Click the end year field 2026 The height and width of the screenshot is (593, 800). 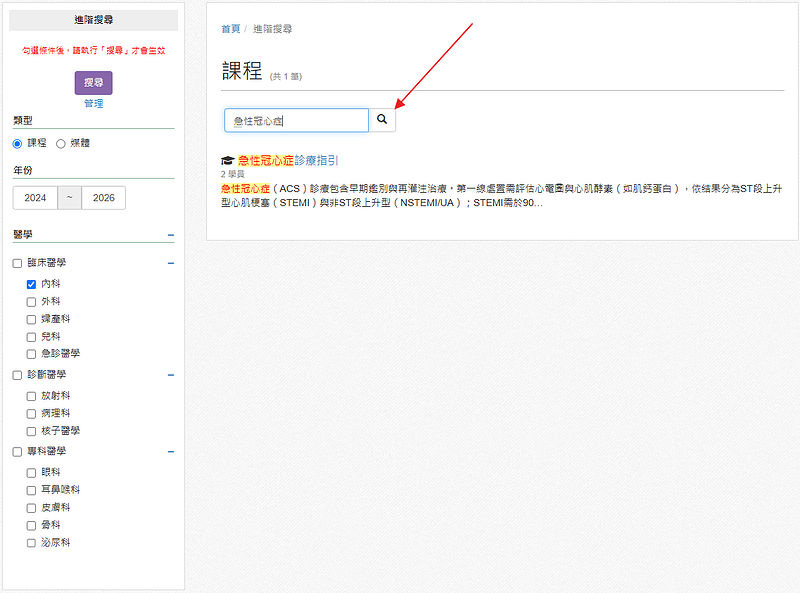coord(104,198)
